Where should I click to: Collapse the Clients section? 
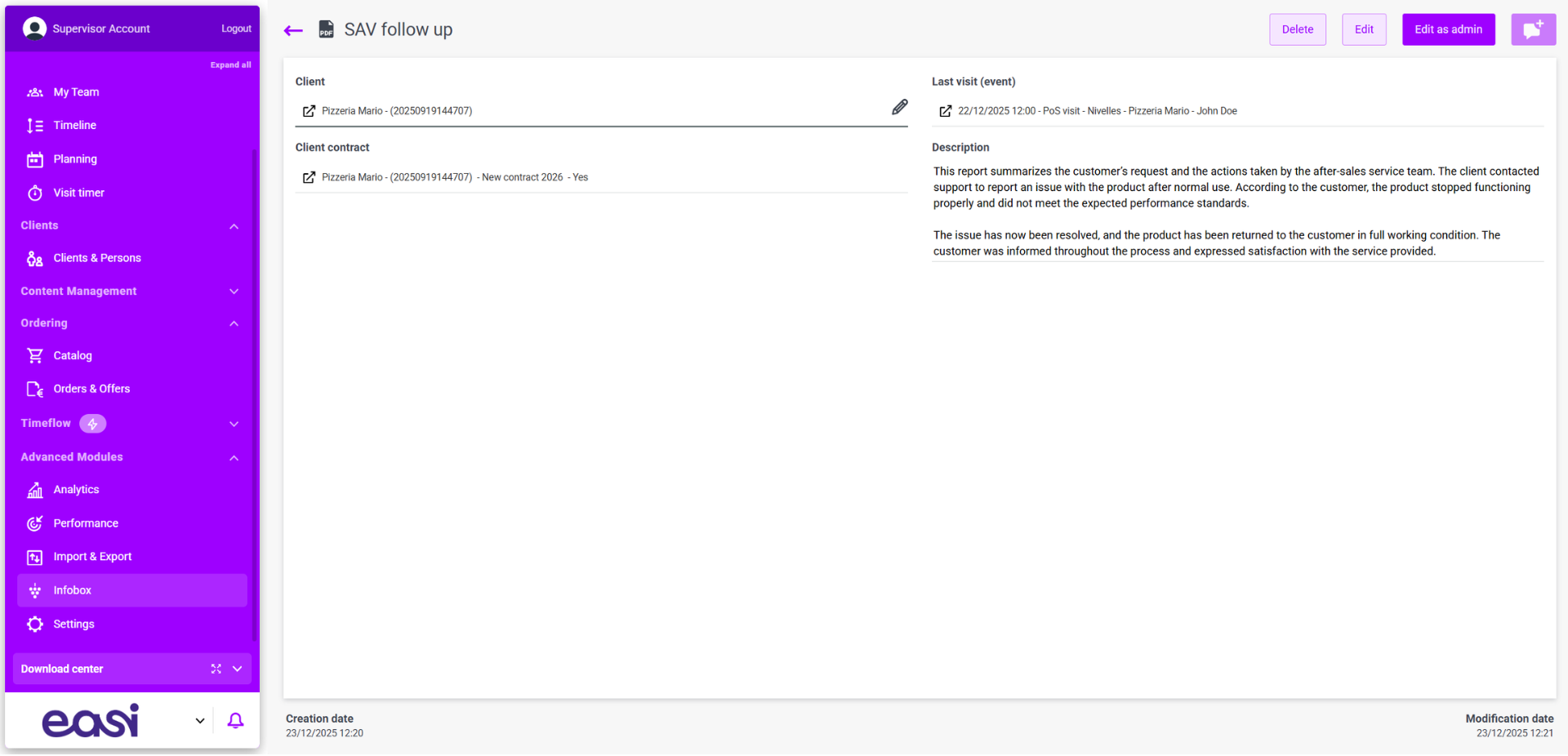pos(234,226)
